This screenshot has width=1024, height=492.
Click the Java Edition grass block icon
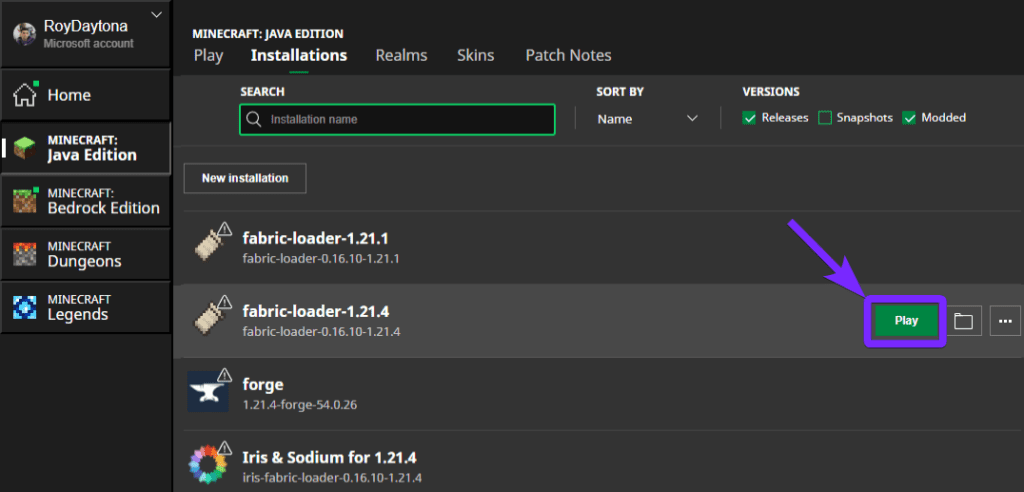(25, 149)
